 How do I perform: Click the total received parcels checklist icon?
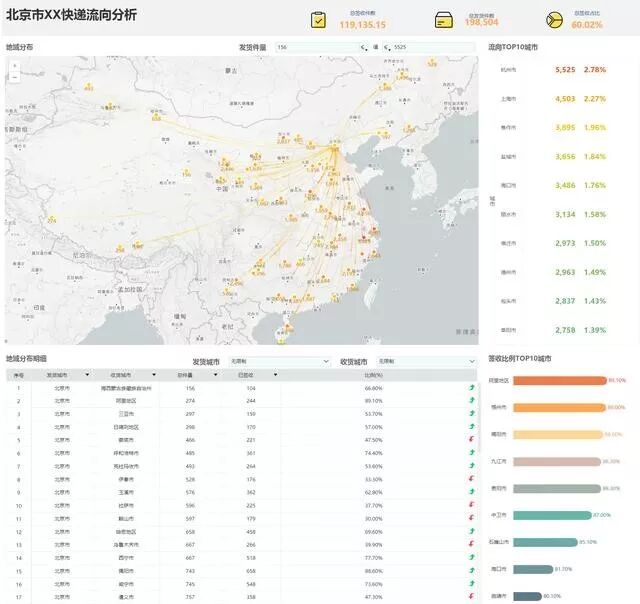click(x=318, y=20)
